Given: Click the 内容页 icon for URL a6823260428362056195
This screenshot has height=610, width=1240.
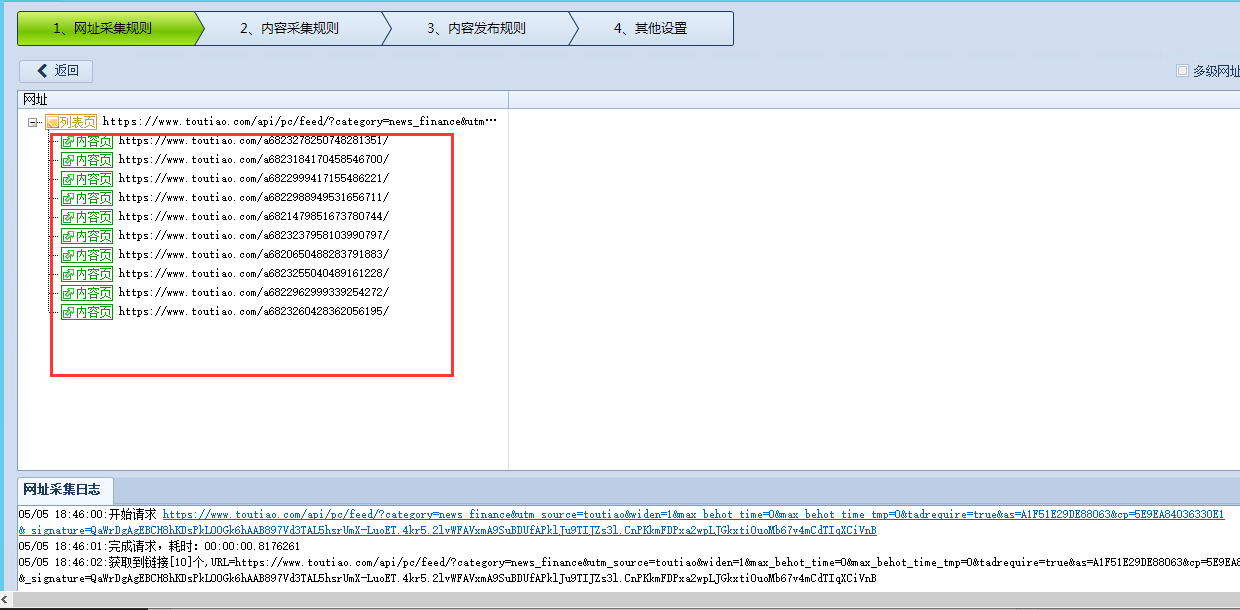Looking at the screenshot, I should (x=87, y=312).
